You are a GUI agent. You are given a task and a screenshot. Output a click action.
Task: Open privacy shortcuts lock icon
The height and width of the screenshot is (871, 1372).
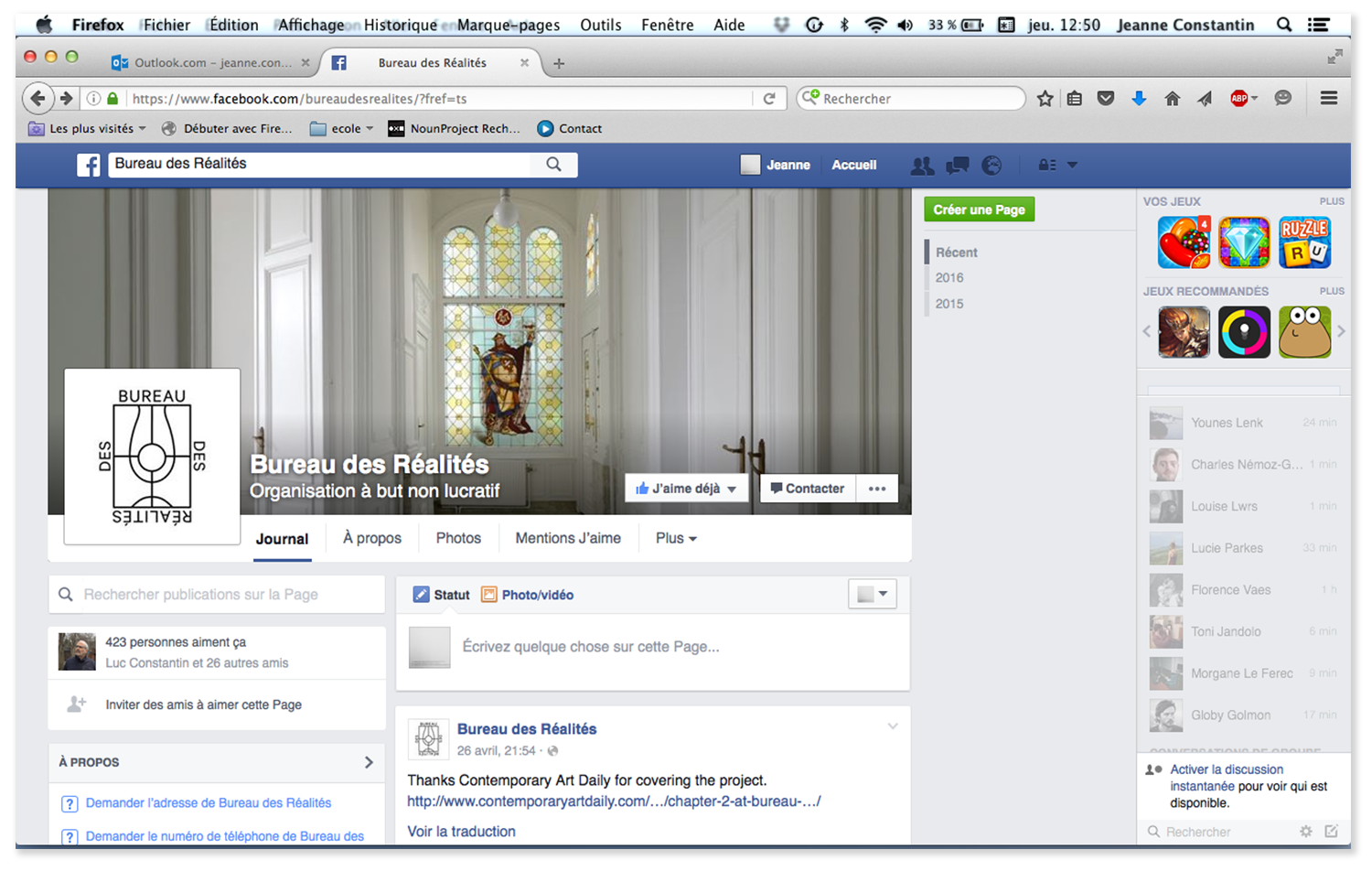coord(1047,166)
